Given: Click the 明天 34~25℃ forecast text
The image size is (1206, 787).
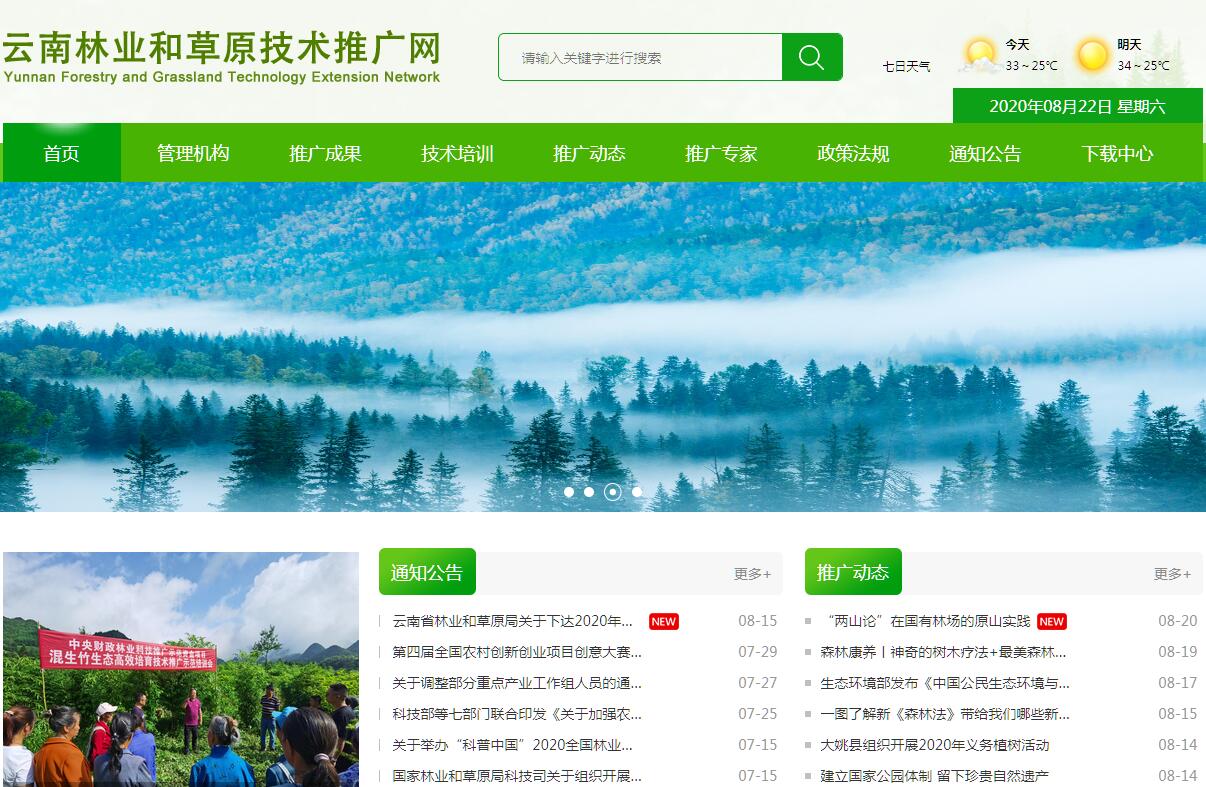Looking at the screenshot, I should (x=1143, y=55).
